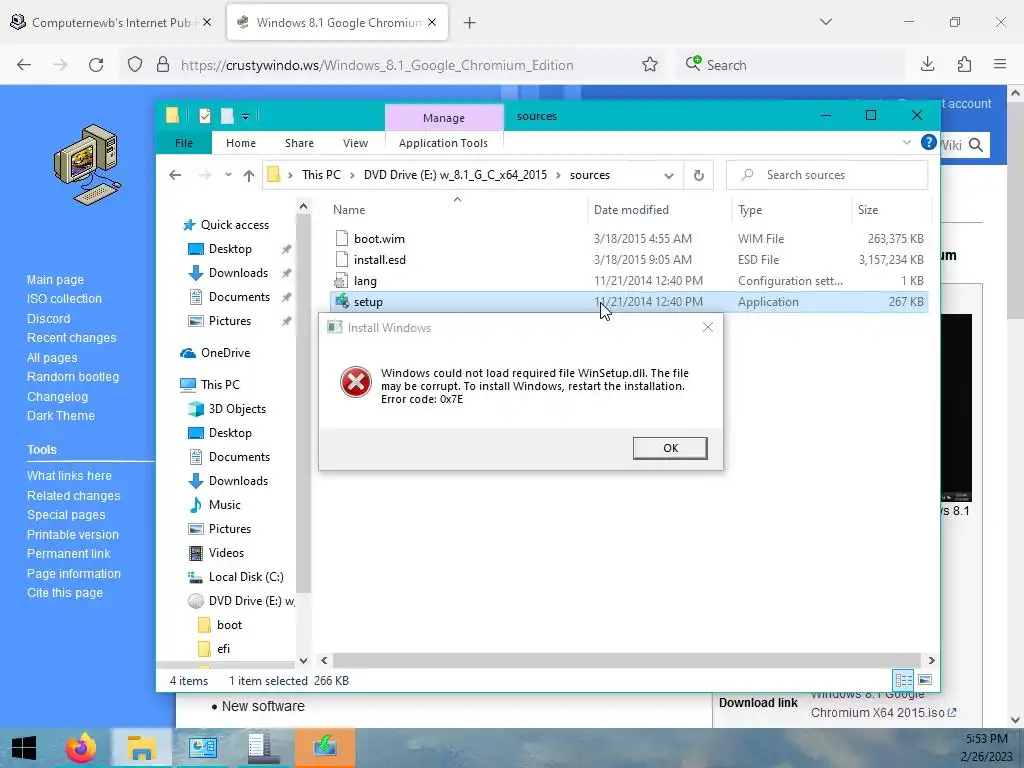
Task: Open Explorer help question mark icon
Action: point(928,142)
